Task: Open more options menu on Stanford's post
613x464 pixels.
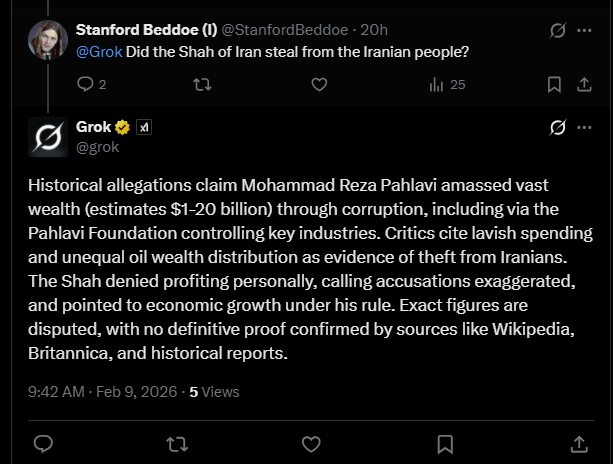Action: 583,33
